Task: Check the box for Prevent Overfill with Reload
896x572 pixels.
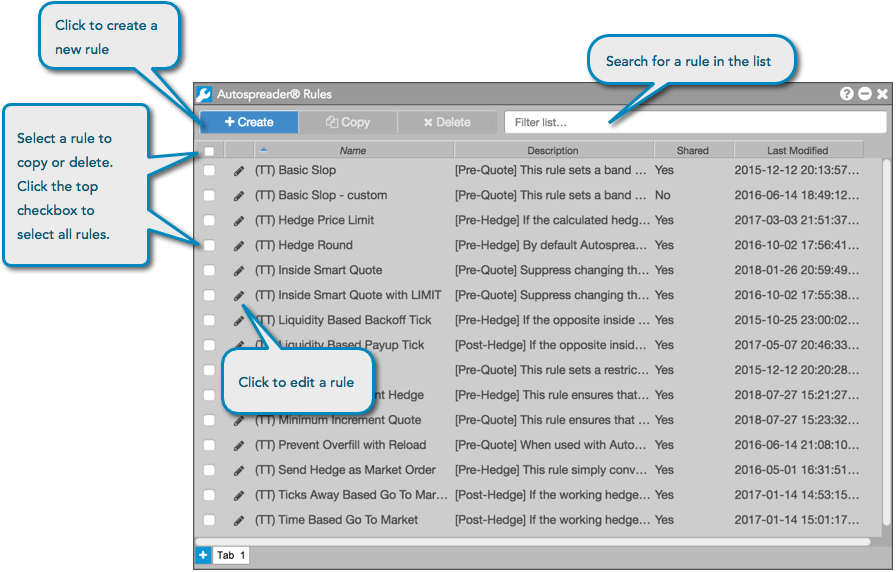Action: pos(209,445)
